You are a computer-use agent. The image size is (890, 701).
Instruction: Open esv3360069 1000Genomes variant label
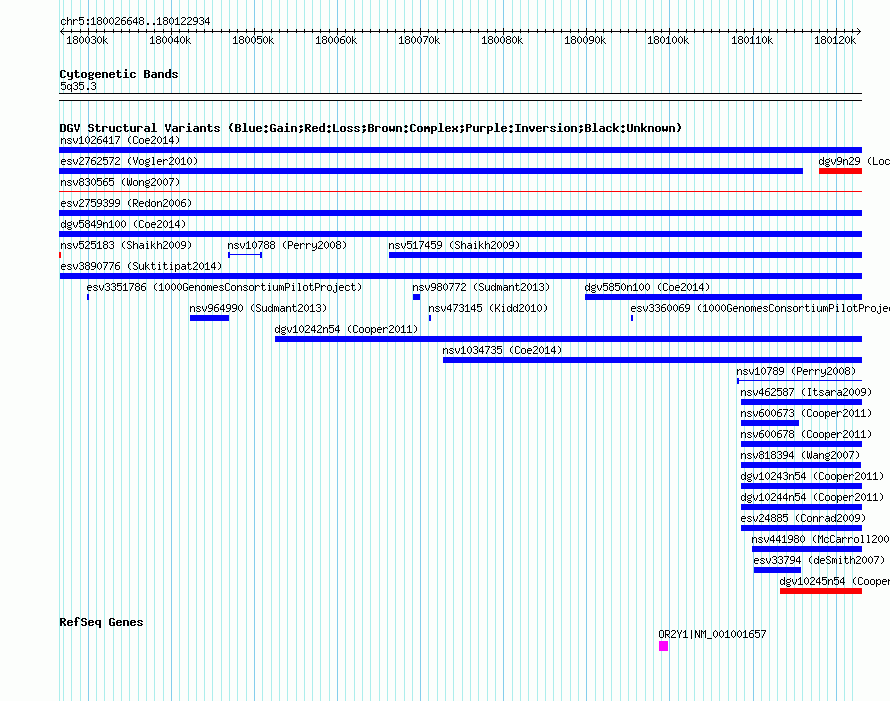click(760, 308)
